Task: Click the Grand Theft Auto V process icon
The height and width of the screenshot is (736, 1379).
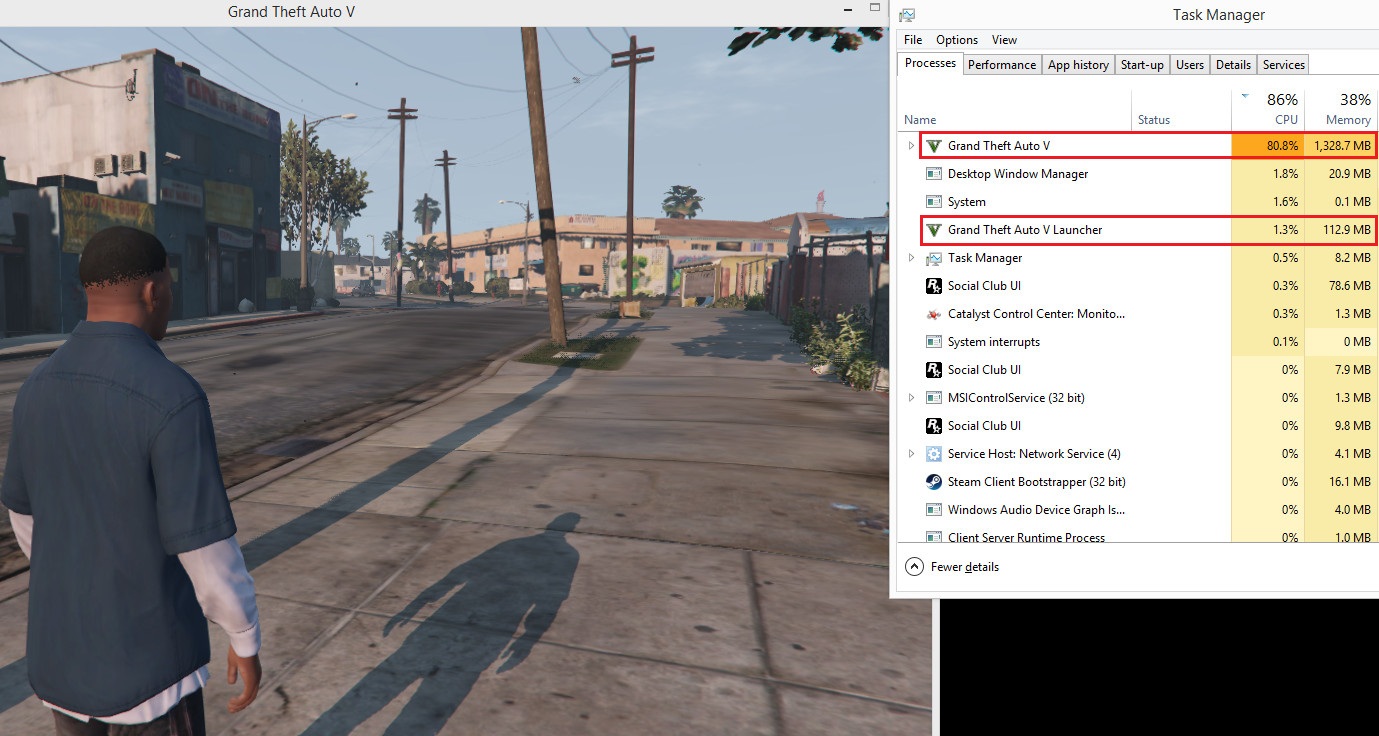Action: click(x=934, y=146)
